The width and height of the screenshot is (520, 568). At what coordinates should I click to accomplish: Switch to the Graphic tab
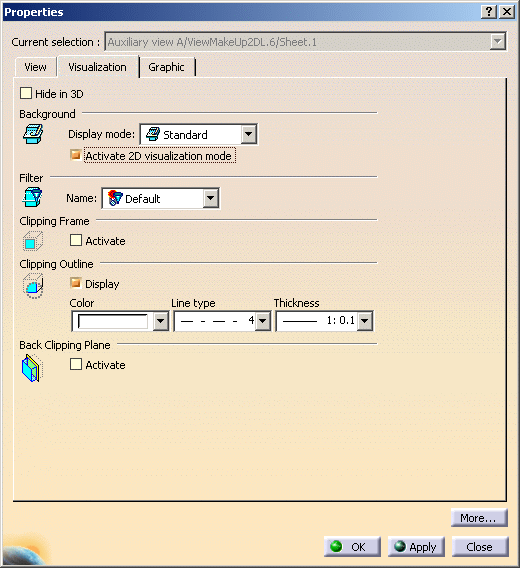tap(166, 67)
